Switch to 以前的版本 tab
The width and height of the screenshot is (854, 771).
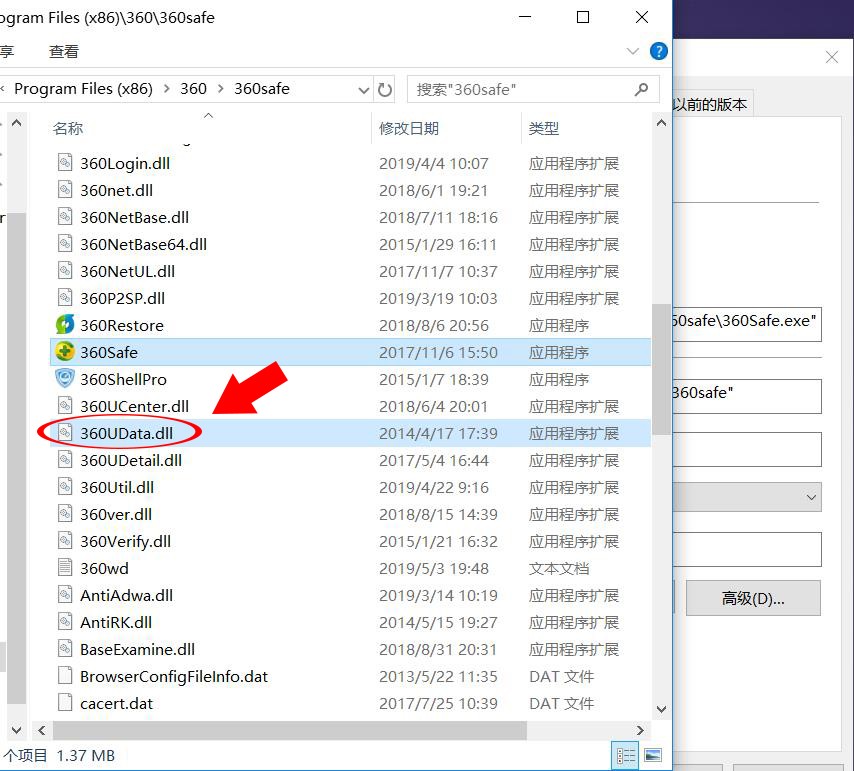[710, 104]
